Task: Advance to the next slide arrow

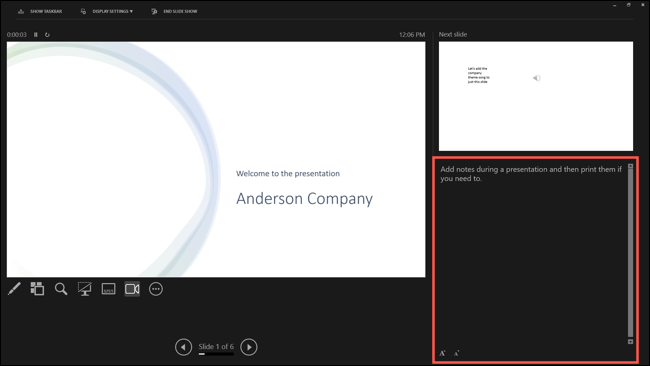Action: point(249,347)
